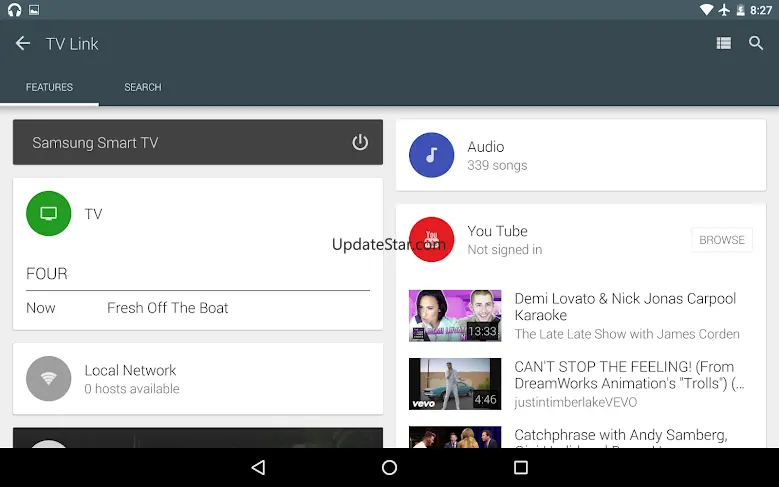This screenshot has height=487, width=779.
Task: Select the 'CAN'T STOP THE FEELING!' video title
Action: (x=629, y=375)
